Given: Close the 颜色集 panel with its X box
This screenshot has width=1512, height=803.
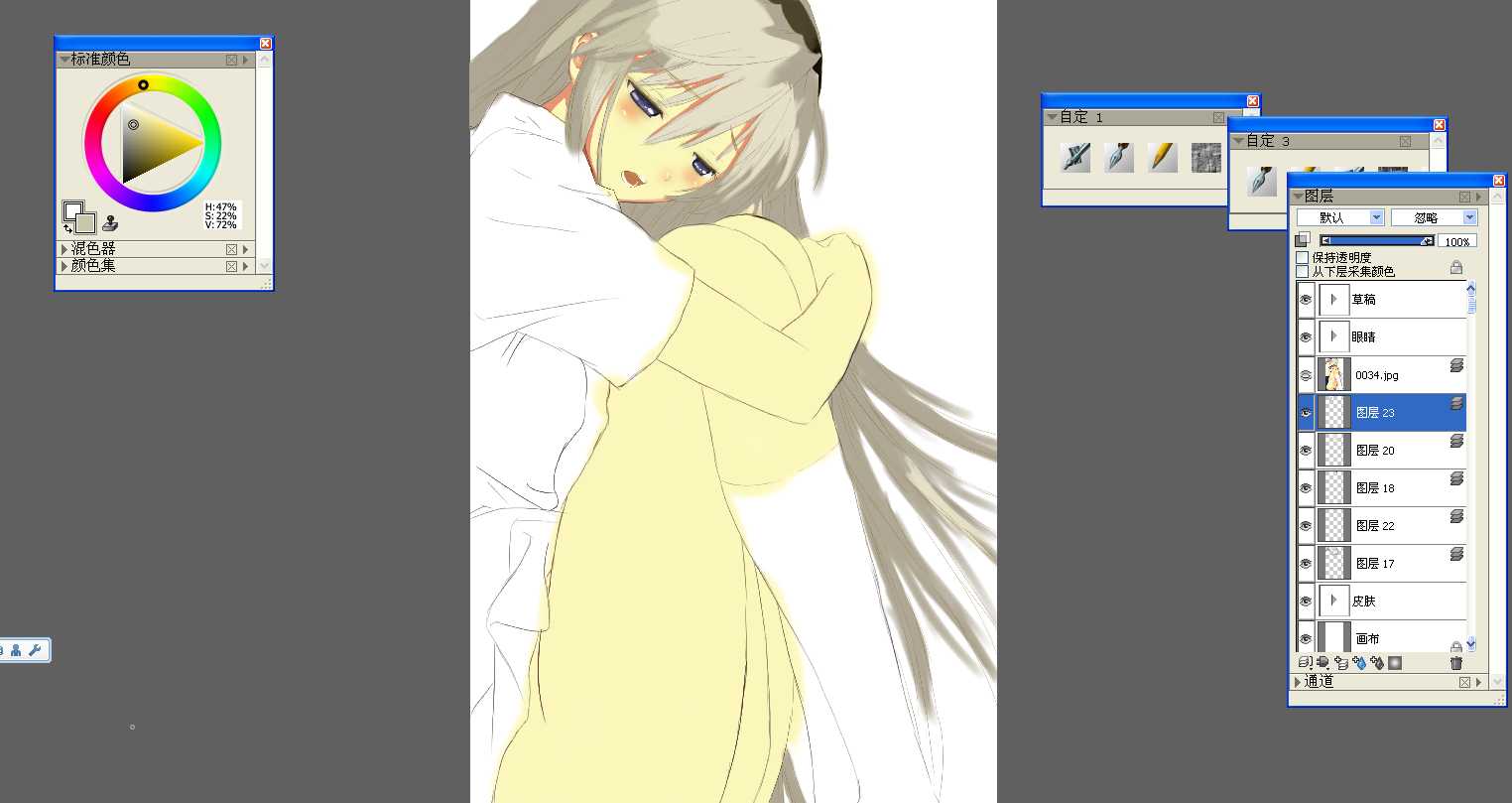Looking at the screenshot, I should click(x=231, y=266).
